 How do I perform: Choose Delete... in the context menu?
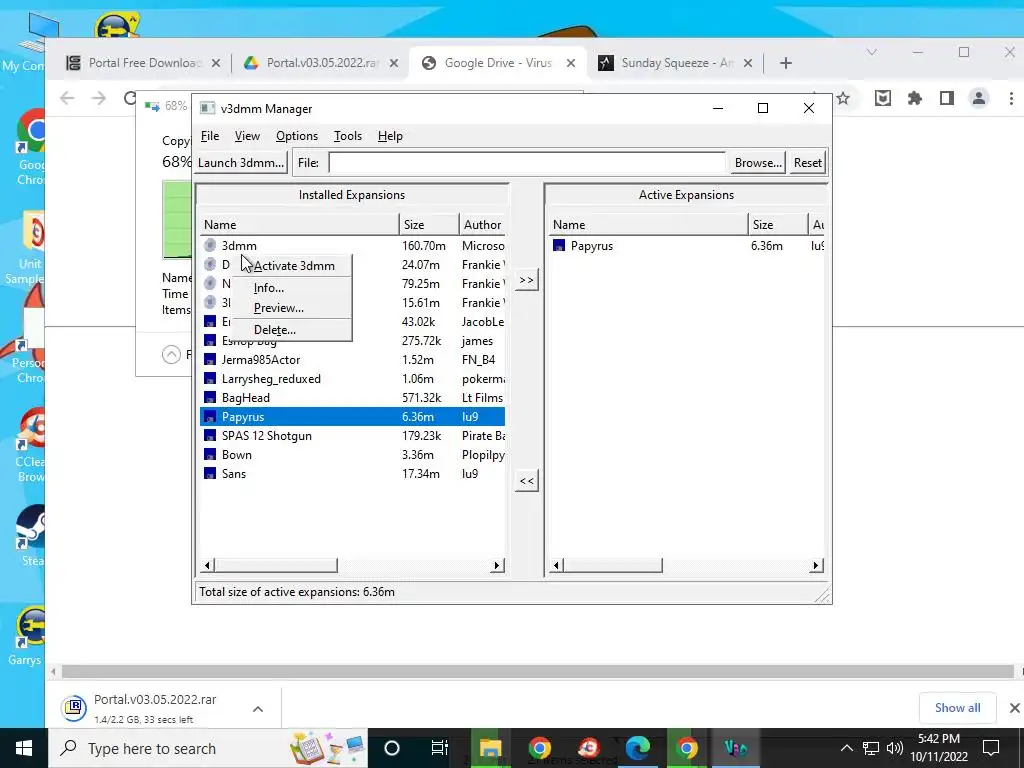pos(293,330)
